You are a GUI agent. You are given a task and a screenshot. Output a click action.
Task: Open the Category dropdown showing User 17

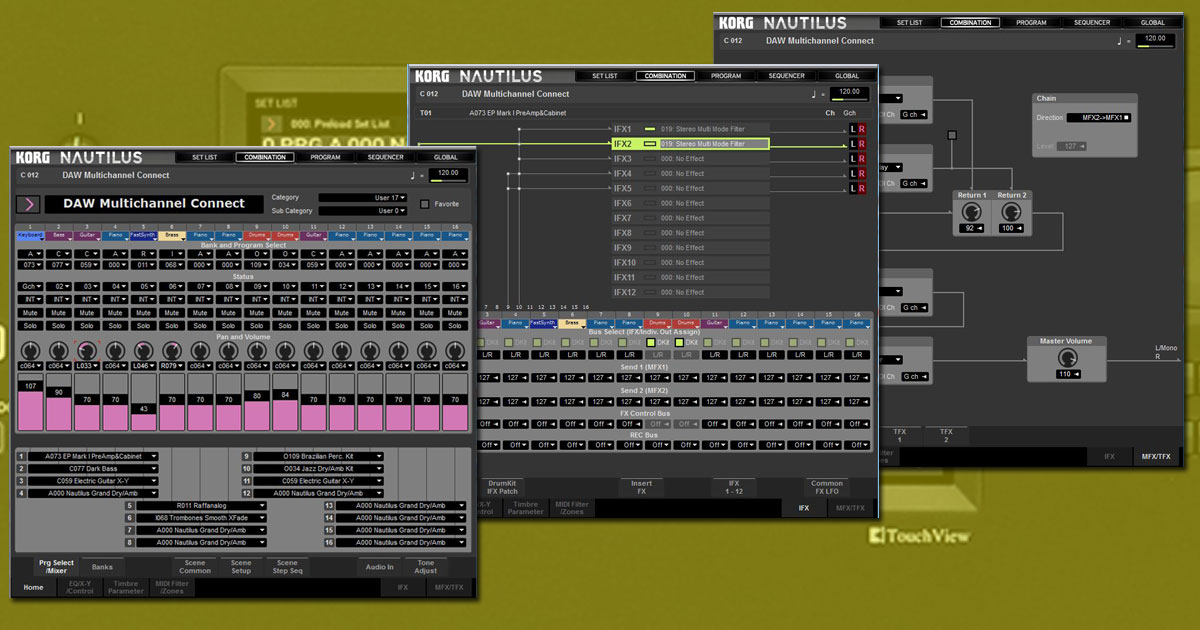coord(363,198)
